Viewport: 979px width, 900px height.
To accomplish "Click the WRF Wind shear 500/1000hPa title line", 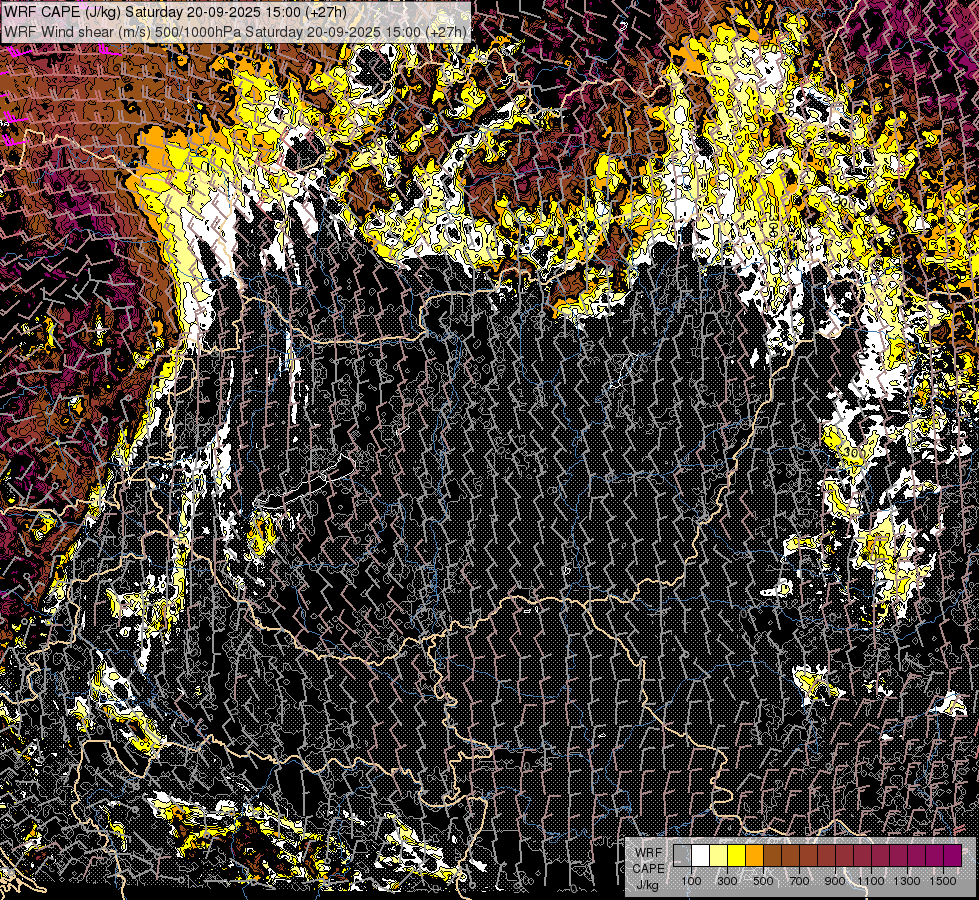I will (x=235, y=31).
